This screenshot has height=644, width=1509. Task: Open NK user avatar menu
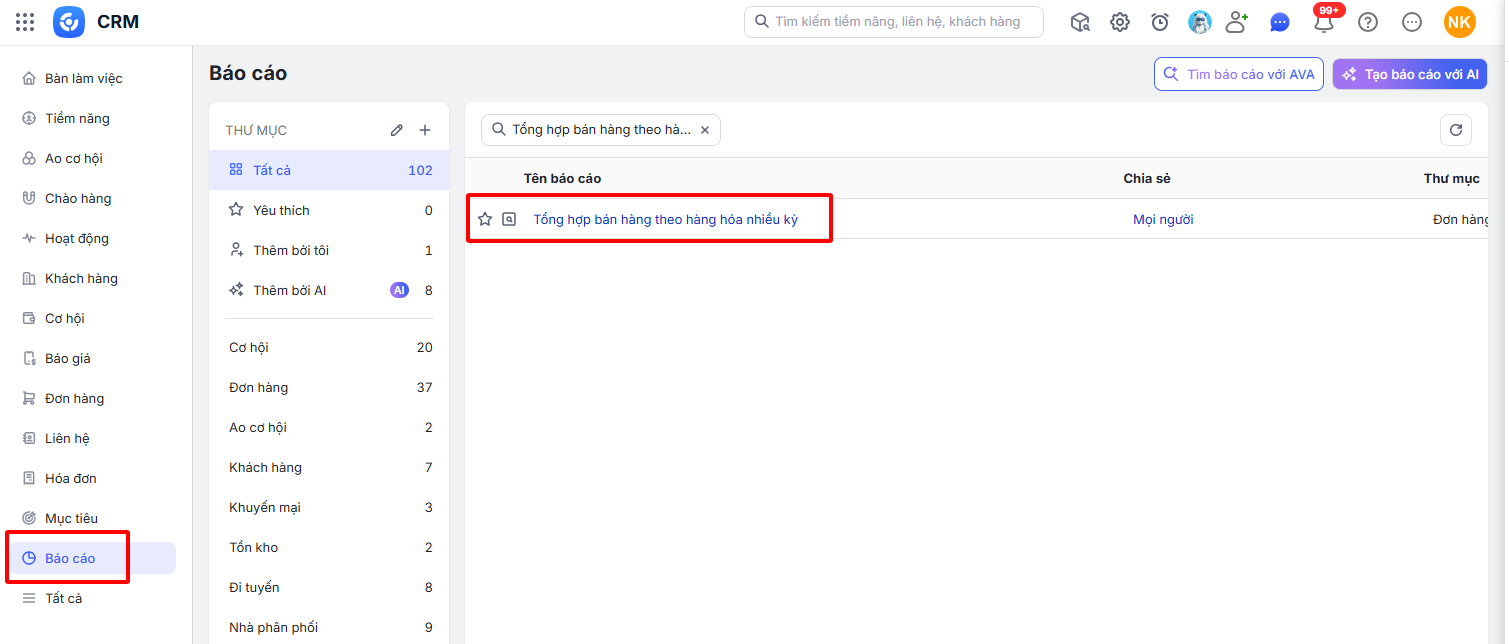pos(1460,22)
